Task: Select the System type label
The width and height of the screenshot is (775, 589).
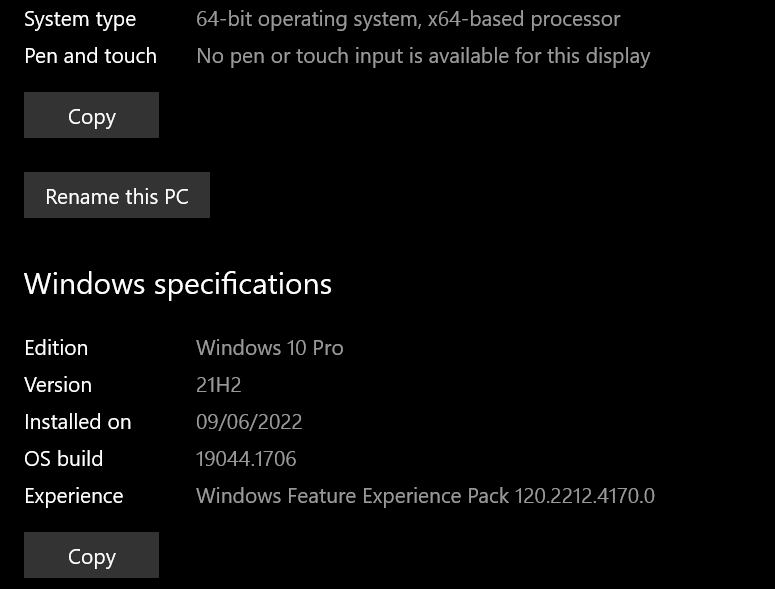Action: point(80,19)
